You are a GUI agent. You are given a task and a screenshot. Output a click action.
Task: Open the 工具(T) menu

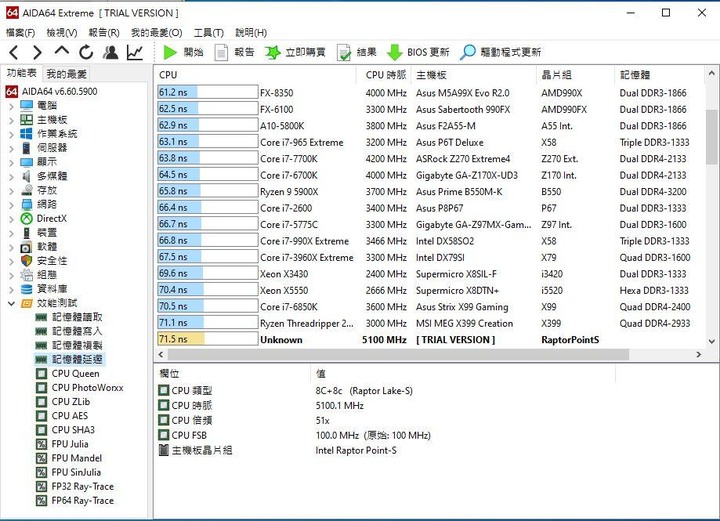[208, 33]
